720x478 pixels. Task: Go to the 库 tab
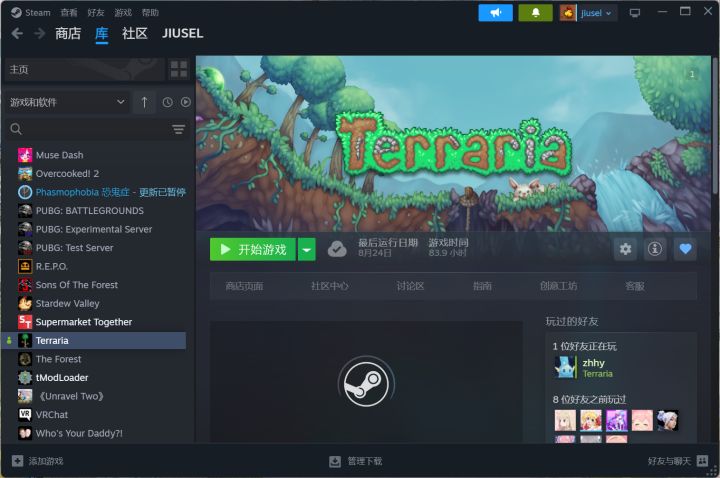coord(101,33)
